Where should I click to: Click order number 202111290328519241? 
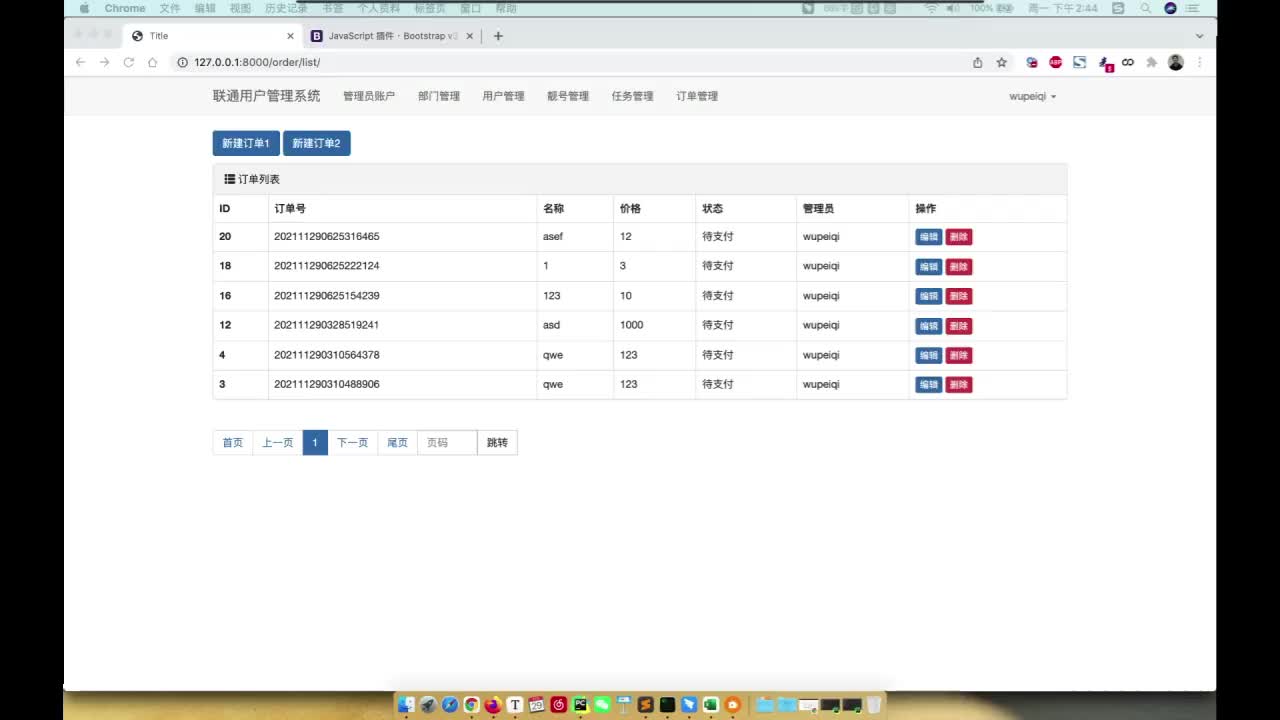click(x=327, y=325)
